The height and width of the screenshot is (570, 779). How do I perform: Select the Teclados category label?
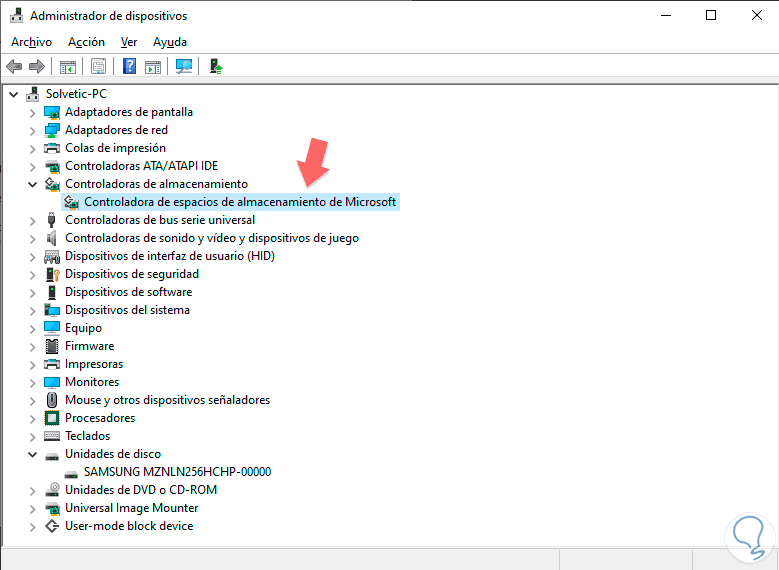[x=87, y=436]
